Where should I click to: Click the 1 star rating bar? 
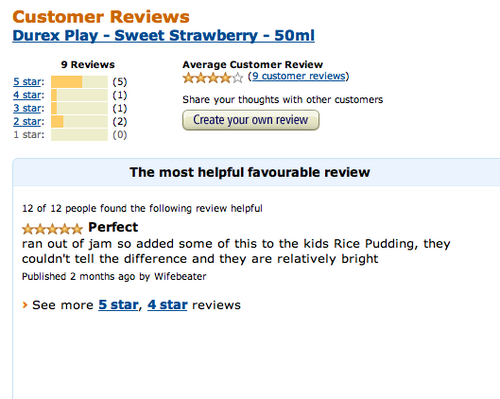point(79,135)
